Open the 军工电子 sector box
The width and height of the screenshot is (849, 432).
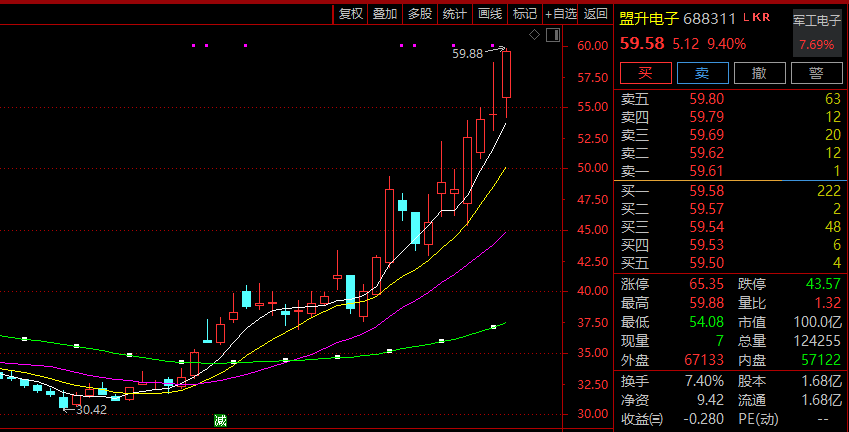[x=817, y=32]
